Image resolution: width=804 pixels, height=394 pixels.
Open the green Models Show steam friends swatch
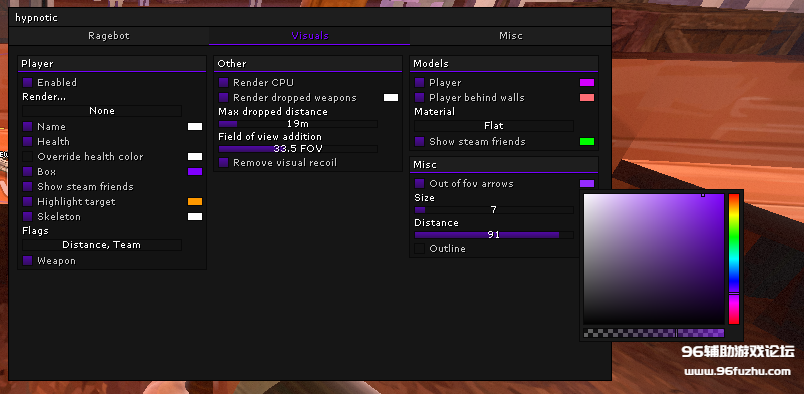click(x=587, y=142)
